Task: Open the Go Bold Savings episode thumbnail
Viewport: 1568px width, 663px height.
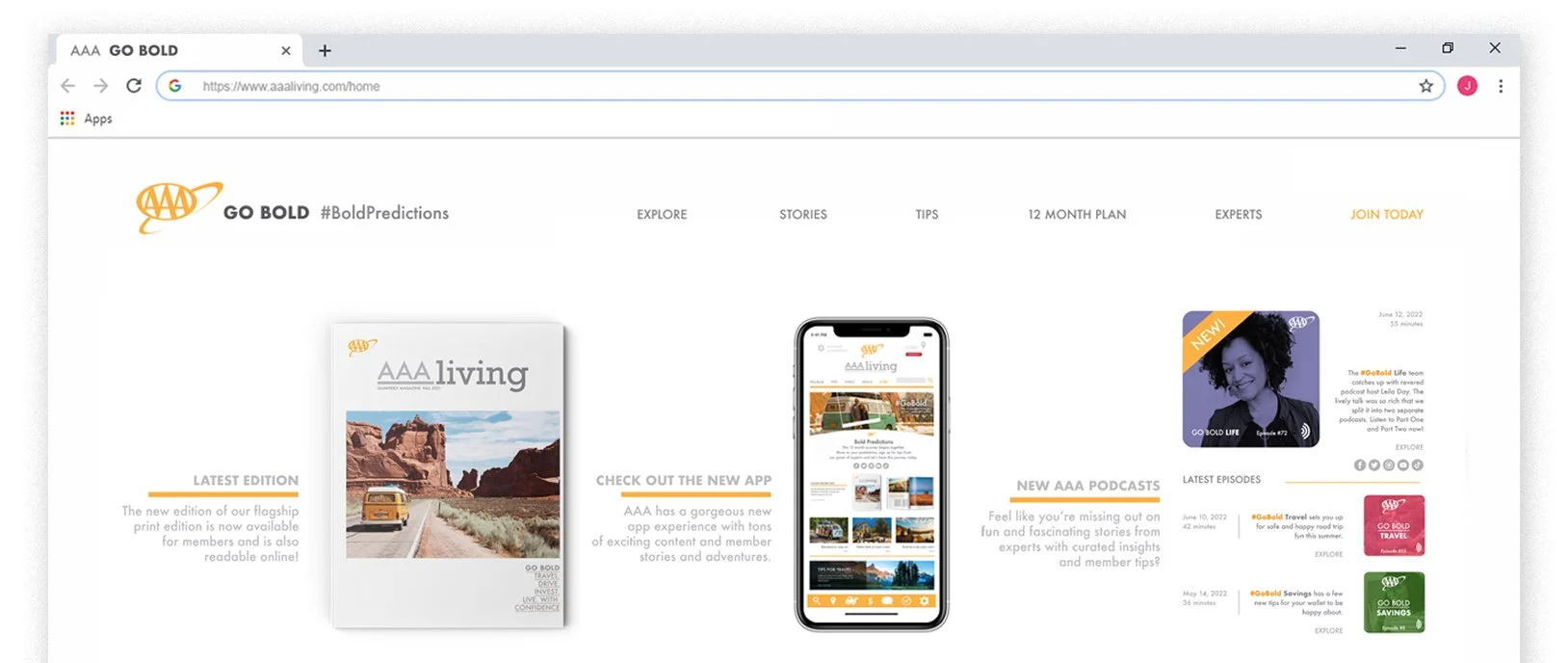Action: pyautogui.click(x=1394, y=602)
